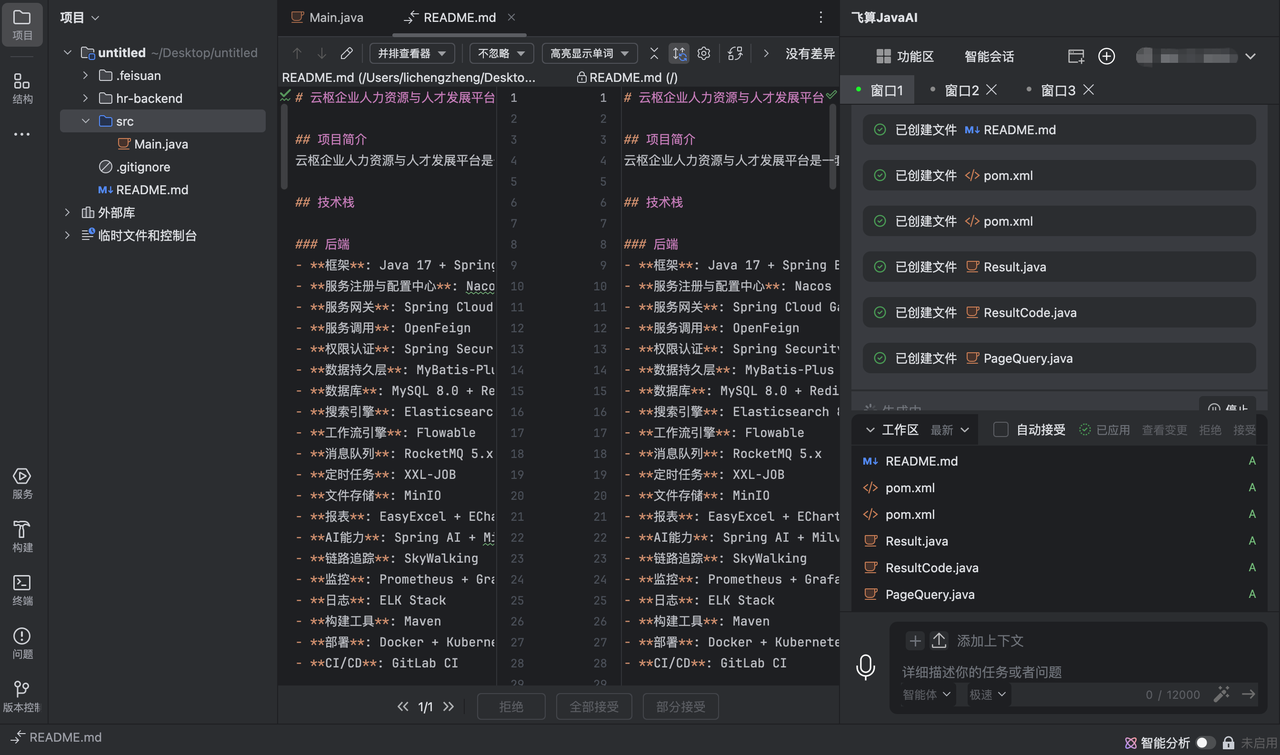Open ResultCode.java in 工作区 list
The image size is (1280, 755).
pos(932,568)
